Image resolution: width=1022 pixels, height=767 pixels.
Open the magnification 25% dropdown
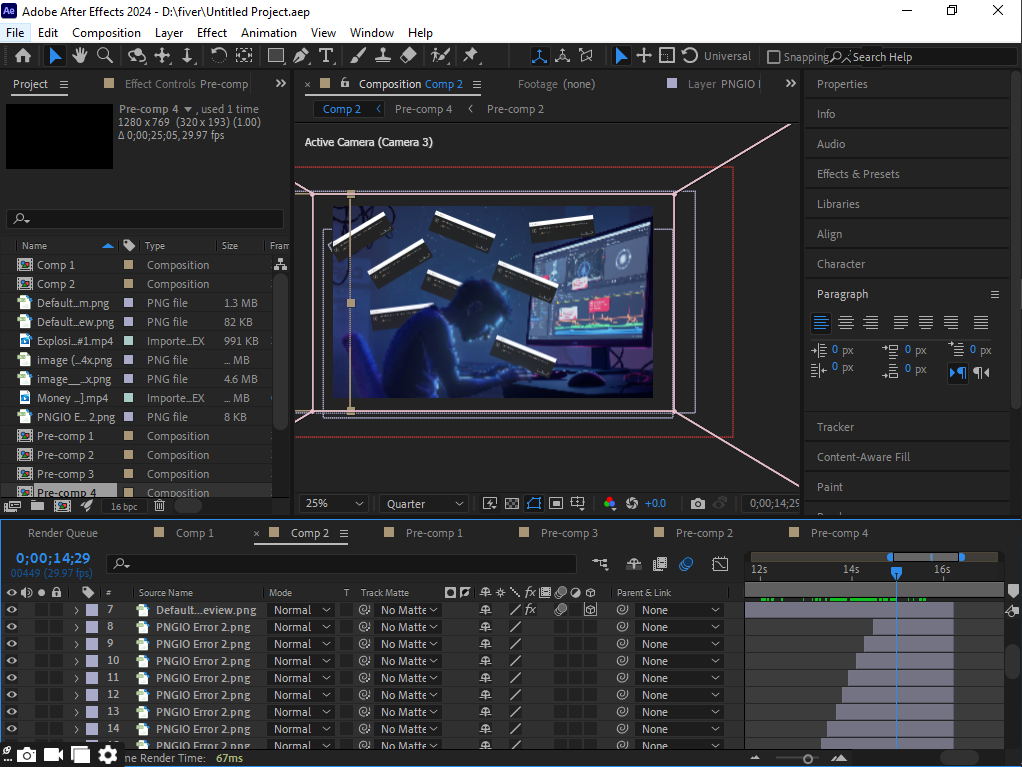click(x=335, y=504)
